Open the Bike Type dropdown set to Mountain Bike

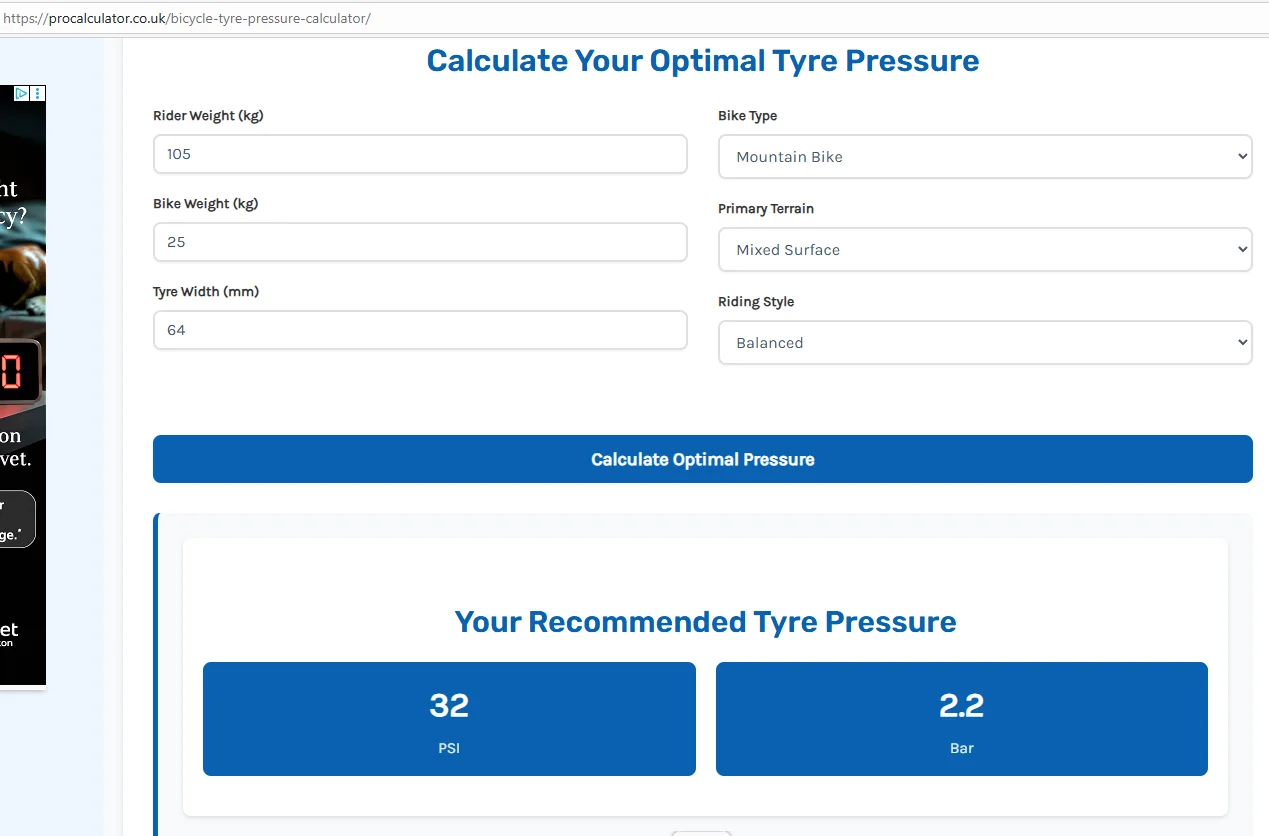click(985, 157)
